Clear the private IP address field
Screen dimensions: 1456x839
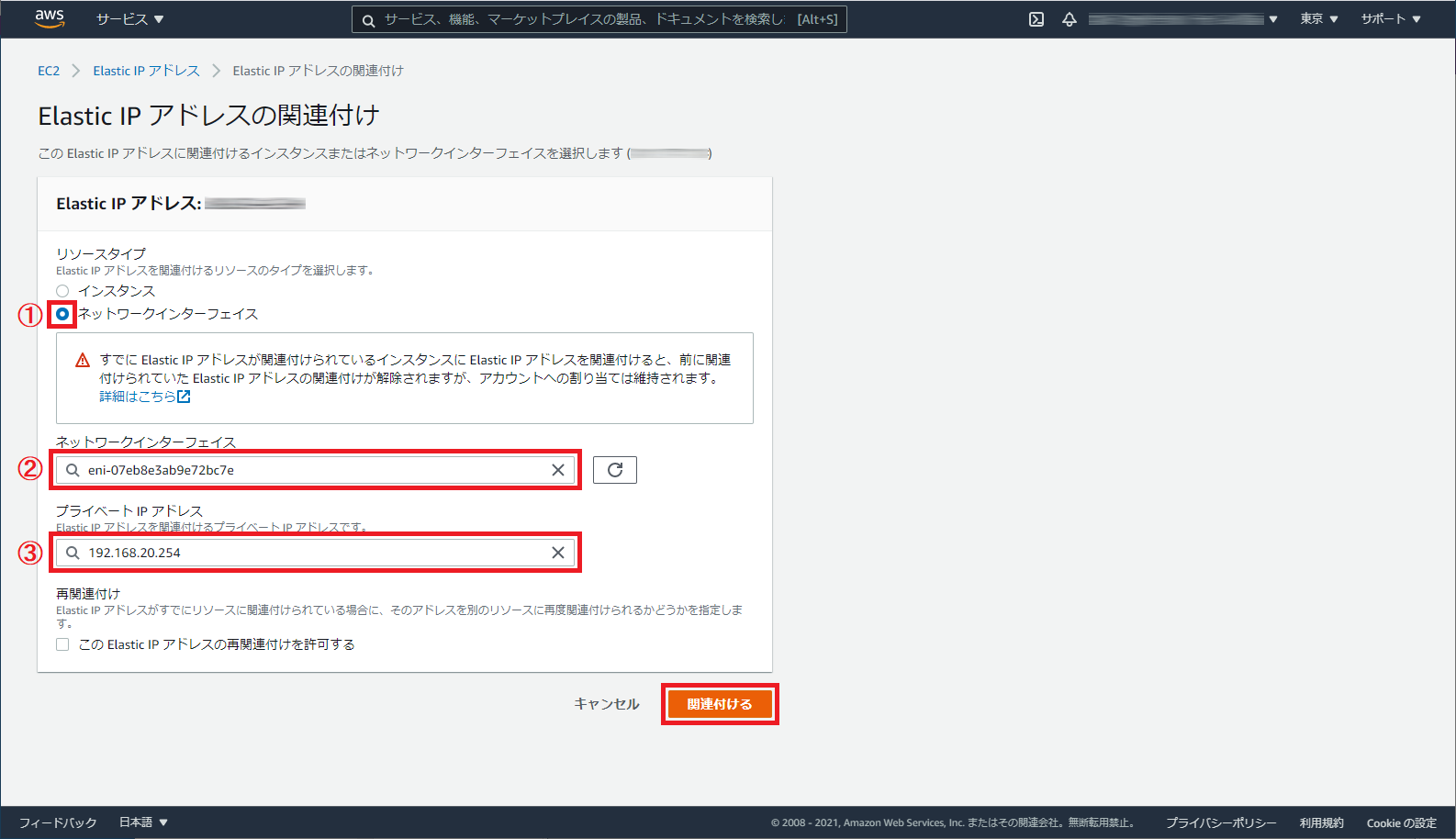(558, 553)
